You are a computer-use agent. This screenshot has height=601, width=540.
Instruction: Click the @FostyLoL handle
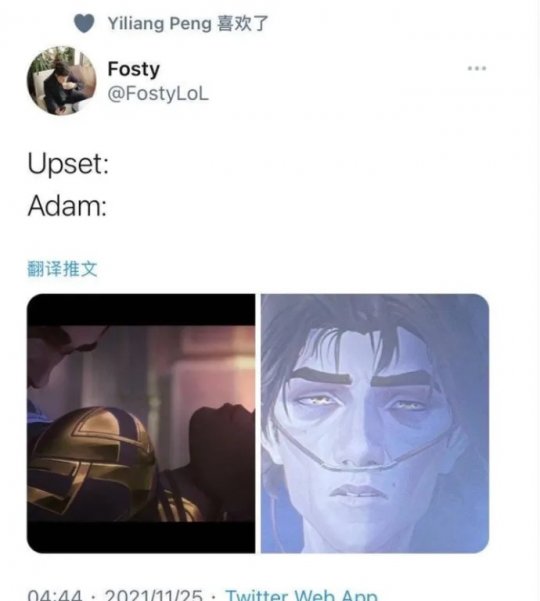click(158, 94)
